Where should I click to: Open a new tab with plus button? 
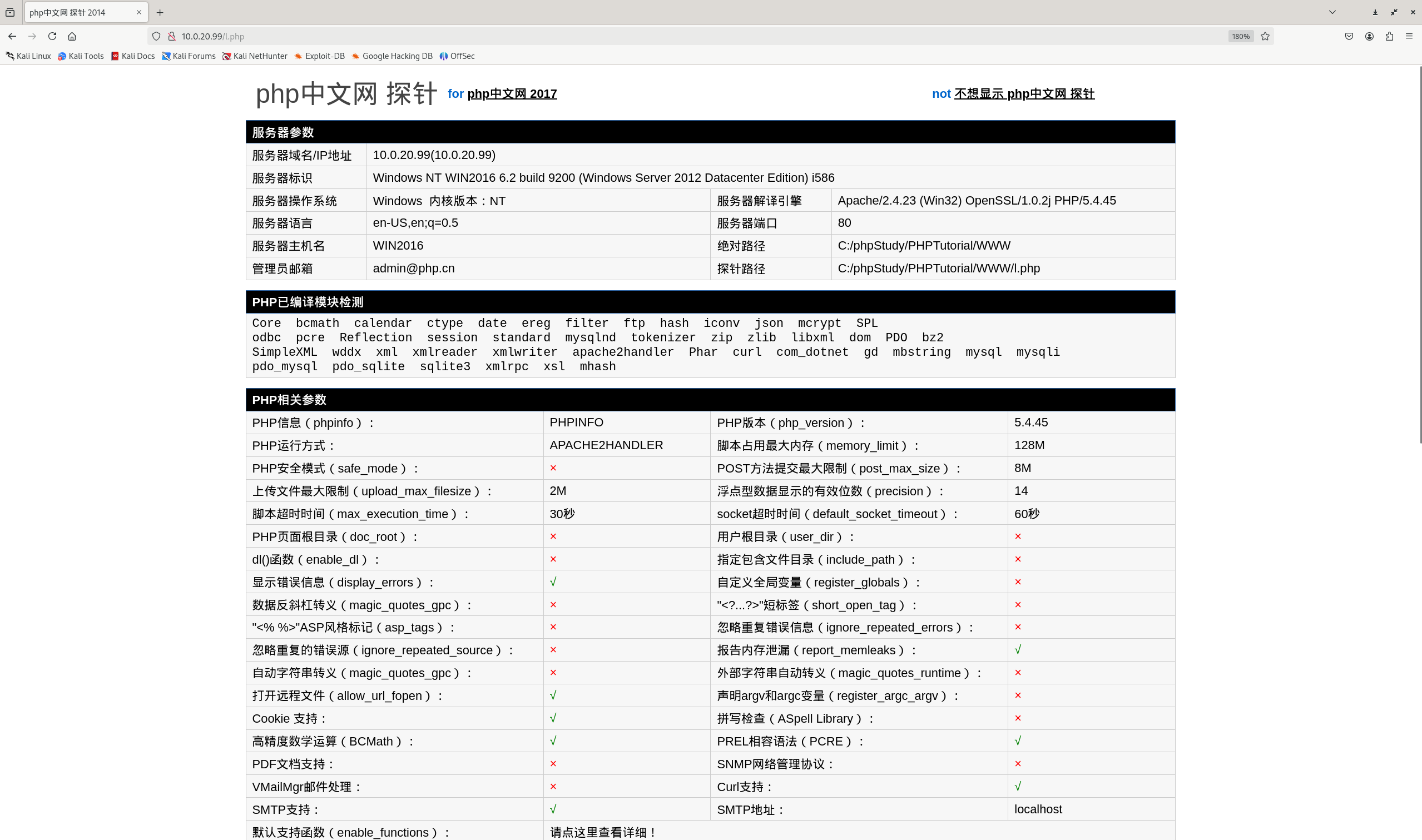coord(160,12)
